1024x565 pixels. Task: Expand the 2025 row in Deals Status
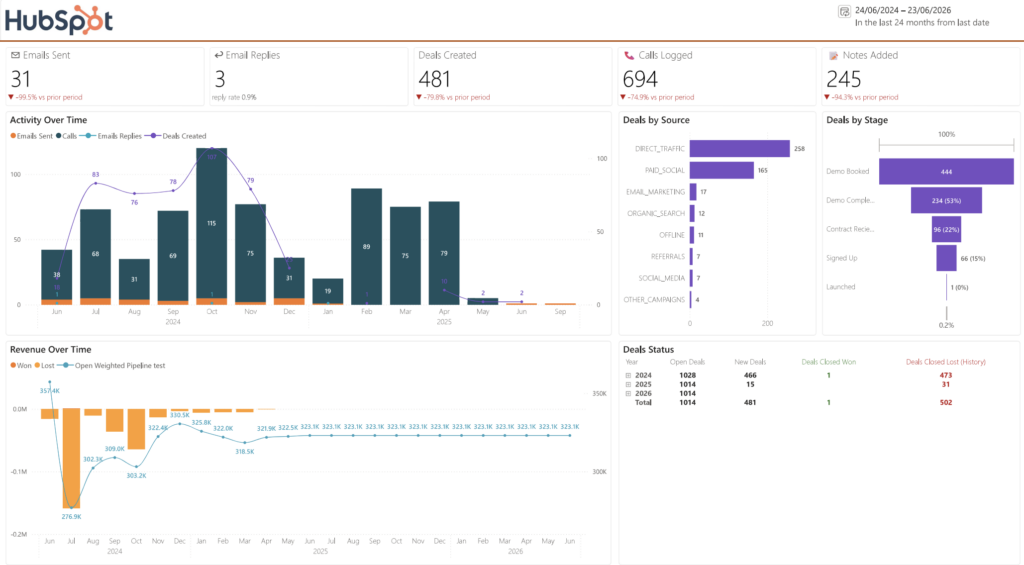coord(628,385)
